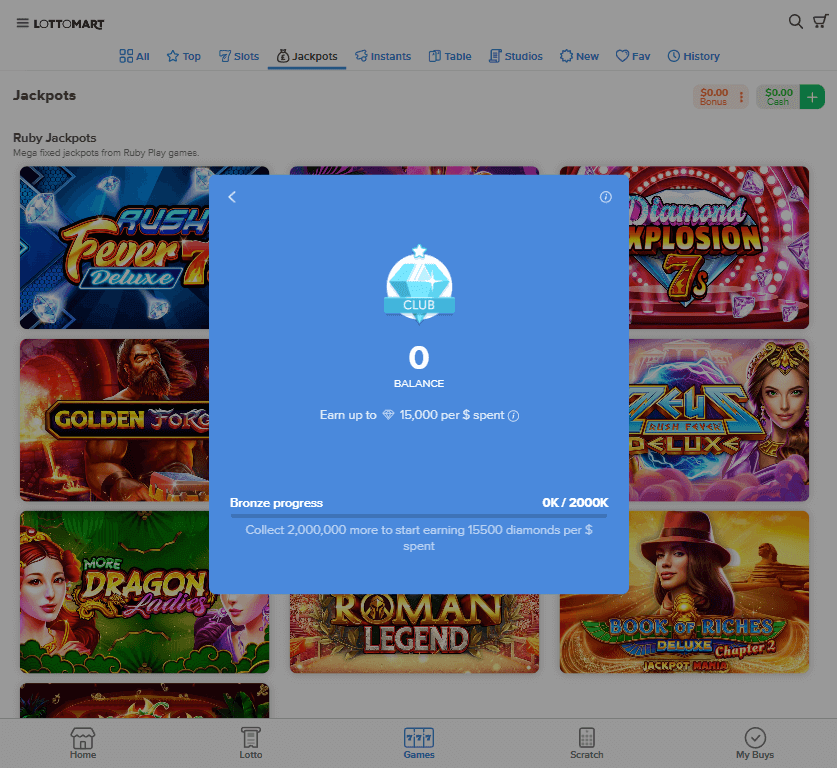Go to Home in bottom navigation
The height and width of the screenshot is (768, 837).
pyautogui.click(x=83, y=743)
